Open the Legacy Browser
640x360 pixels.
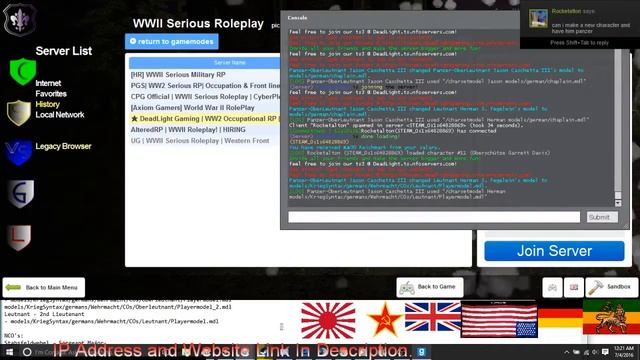63,146
